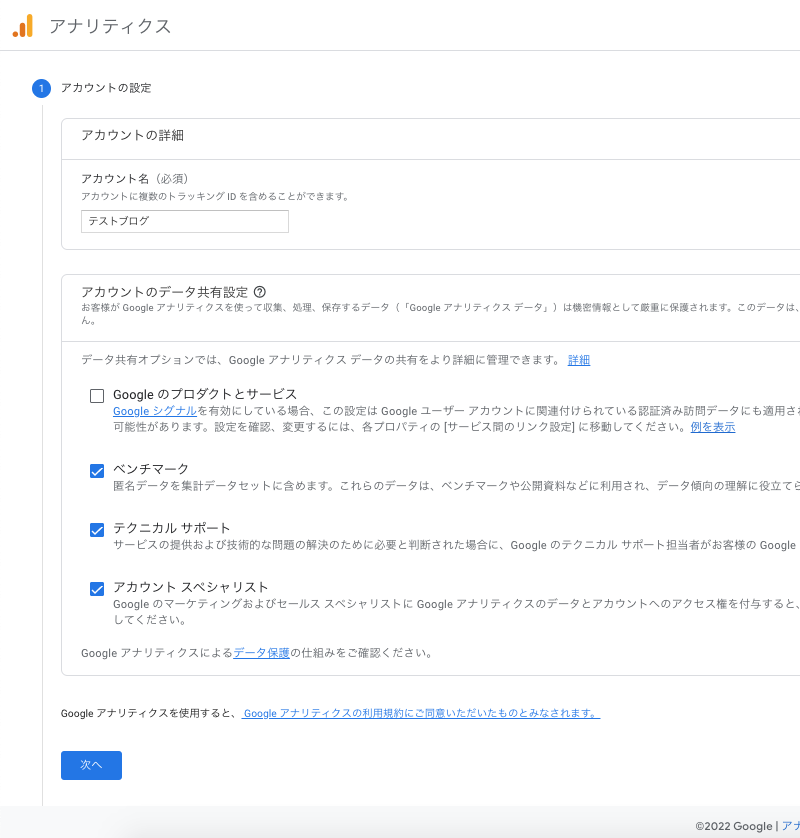Click the アカウント名（必須）label
The width and height of the screenshot is (800, 838).
pyautogui.click(x=135, y=179)
